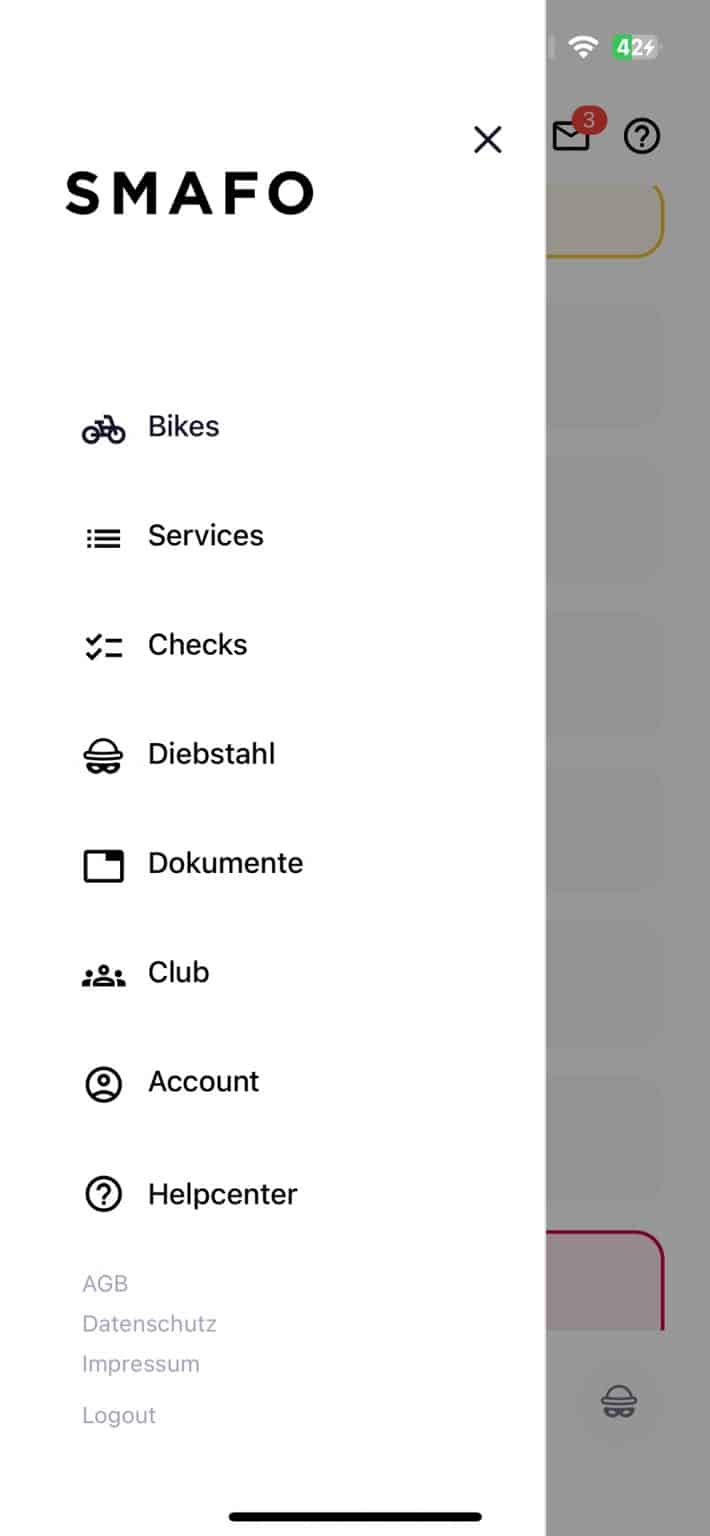
Task: Tap the checklist icon beside Checks
Action: [103, 648]
